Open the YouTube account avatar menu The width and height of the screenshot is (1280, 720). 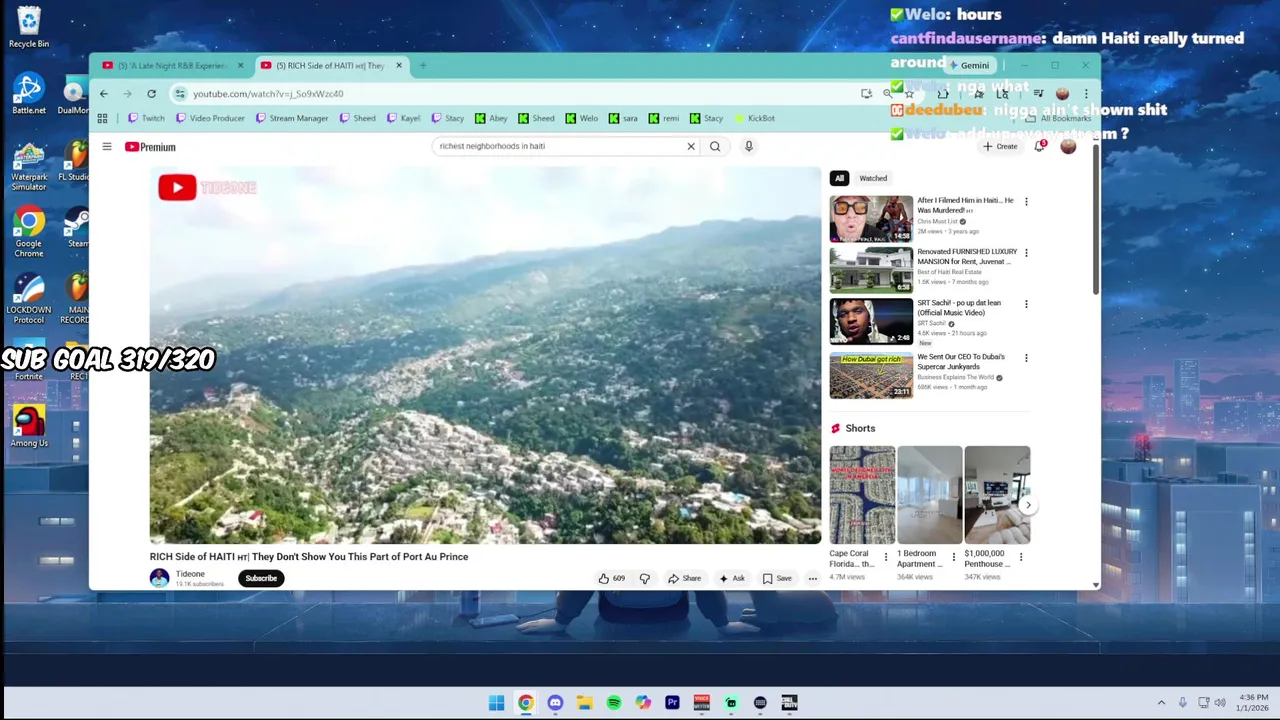point(1068,147)
